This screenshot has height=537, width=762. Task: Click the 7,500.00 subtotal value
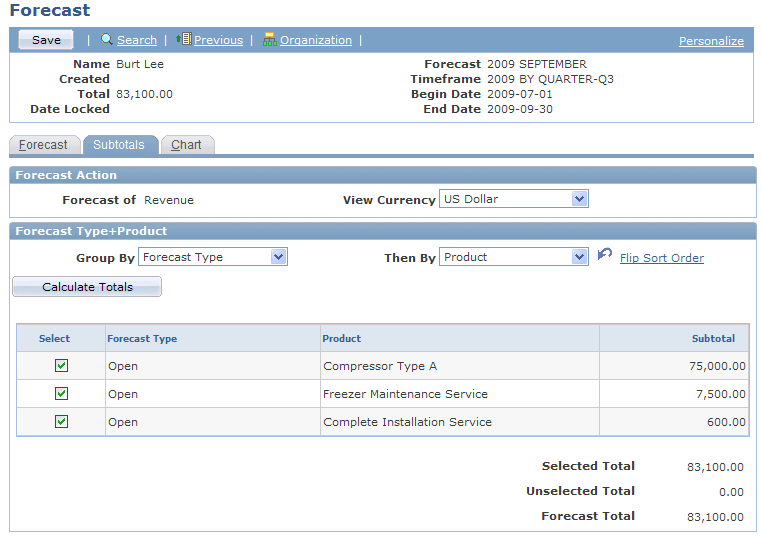tap(721, 394)
